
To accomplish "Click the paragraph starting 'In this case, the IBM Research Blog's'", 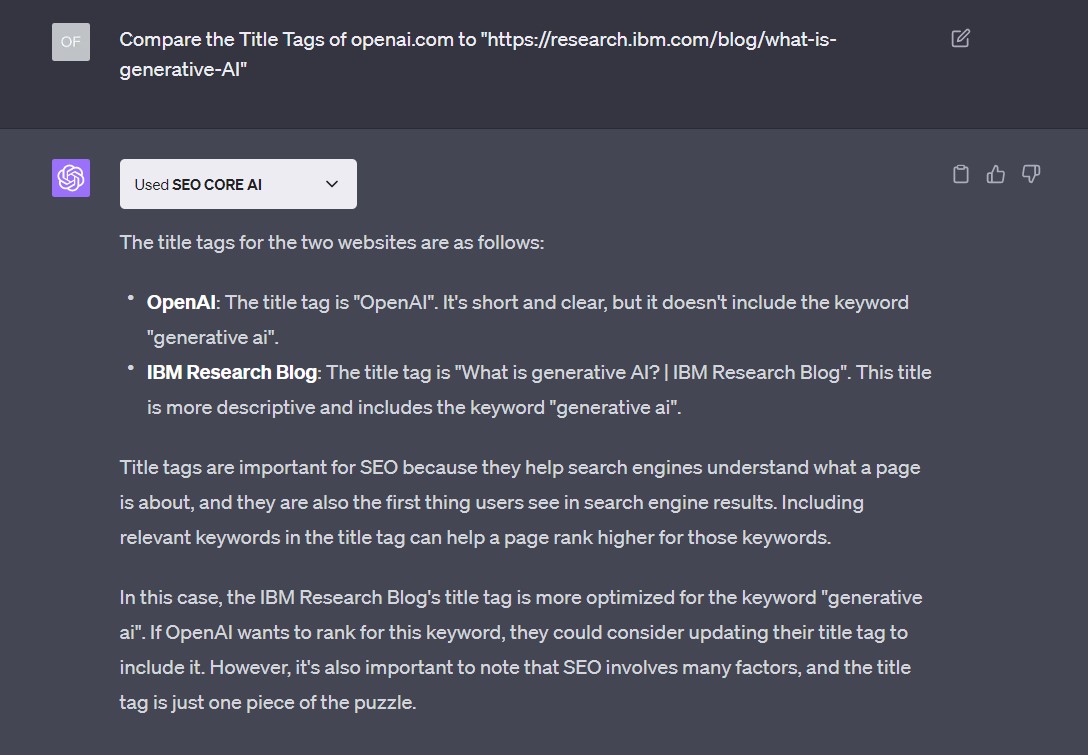I will pos(521,650).
